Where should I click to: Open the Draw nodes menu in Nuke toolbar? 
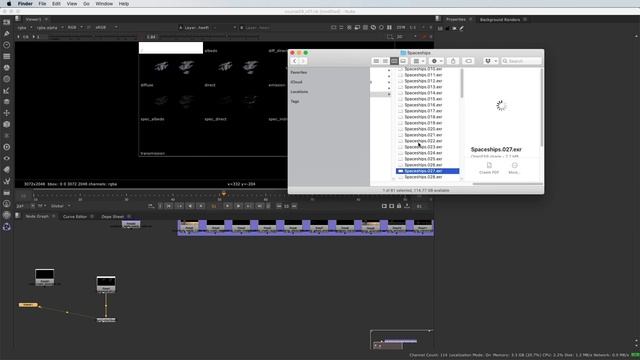(7, 33)
